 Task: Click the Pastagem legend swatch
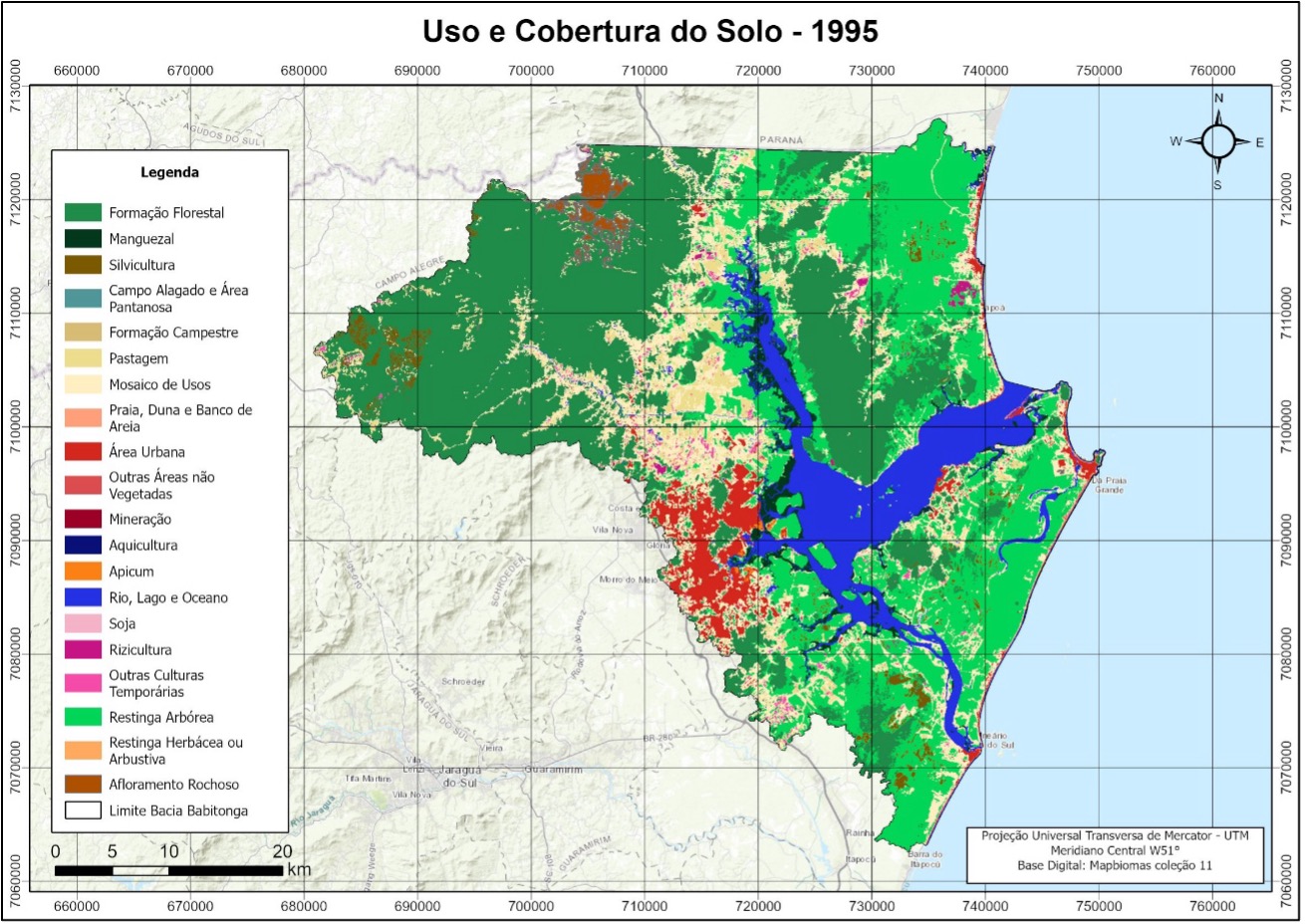(x=83, y=358)
